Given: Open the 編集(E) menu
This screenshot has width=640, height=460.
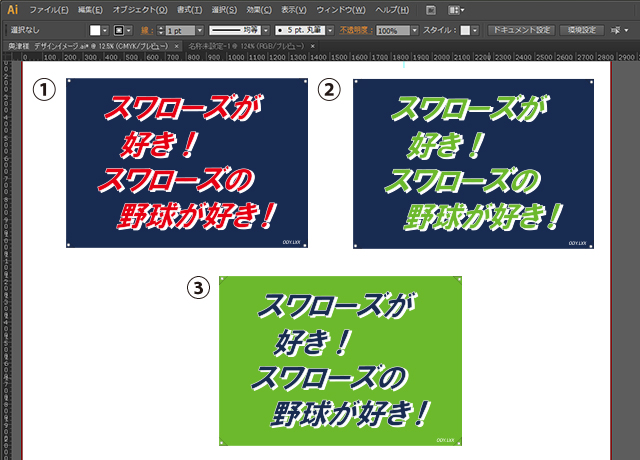Looking at the screenshot, I should coord(90,10).
